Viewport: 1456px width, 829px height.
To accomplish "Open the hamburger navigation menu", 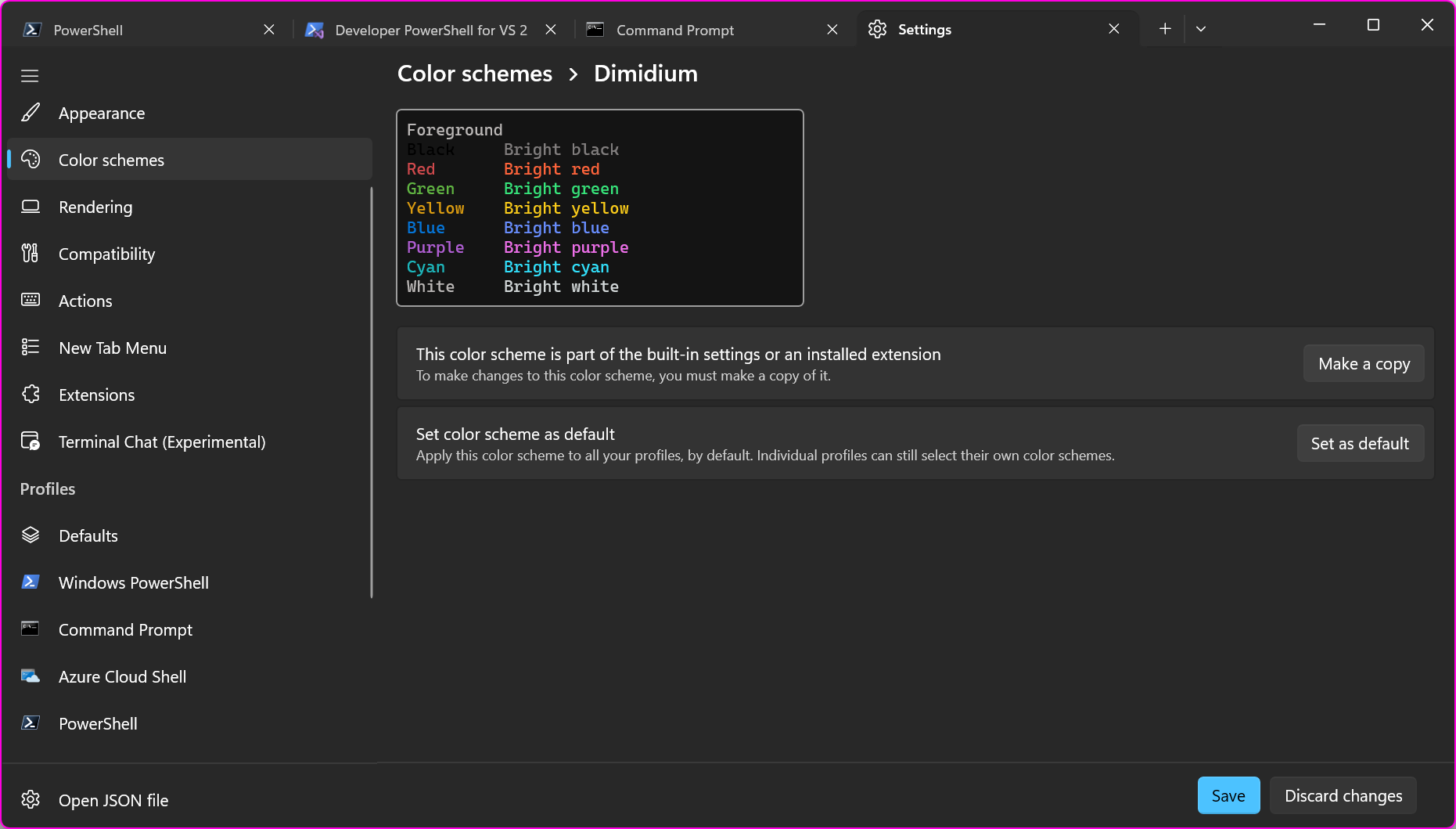I will [x=30, y=76].
